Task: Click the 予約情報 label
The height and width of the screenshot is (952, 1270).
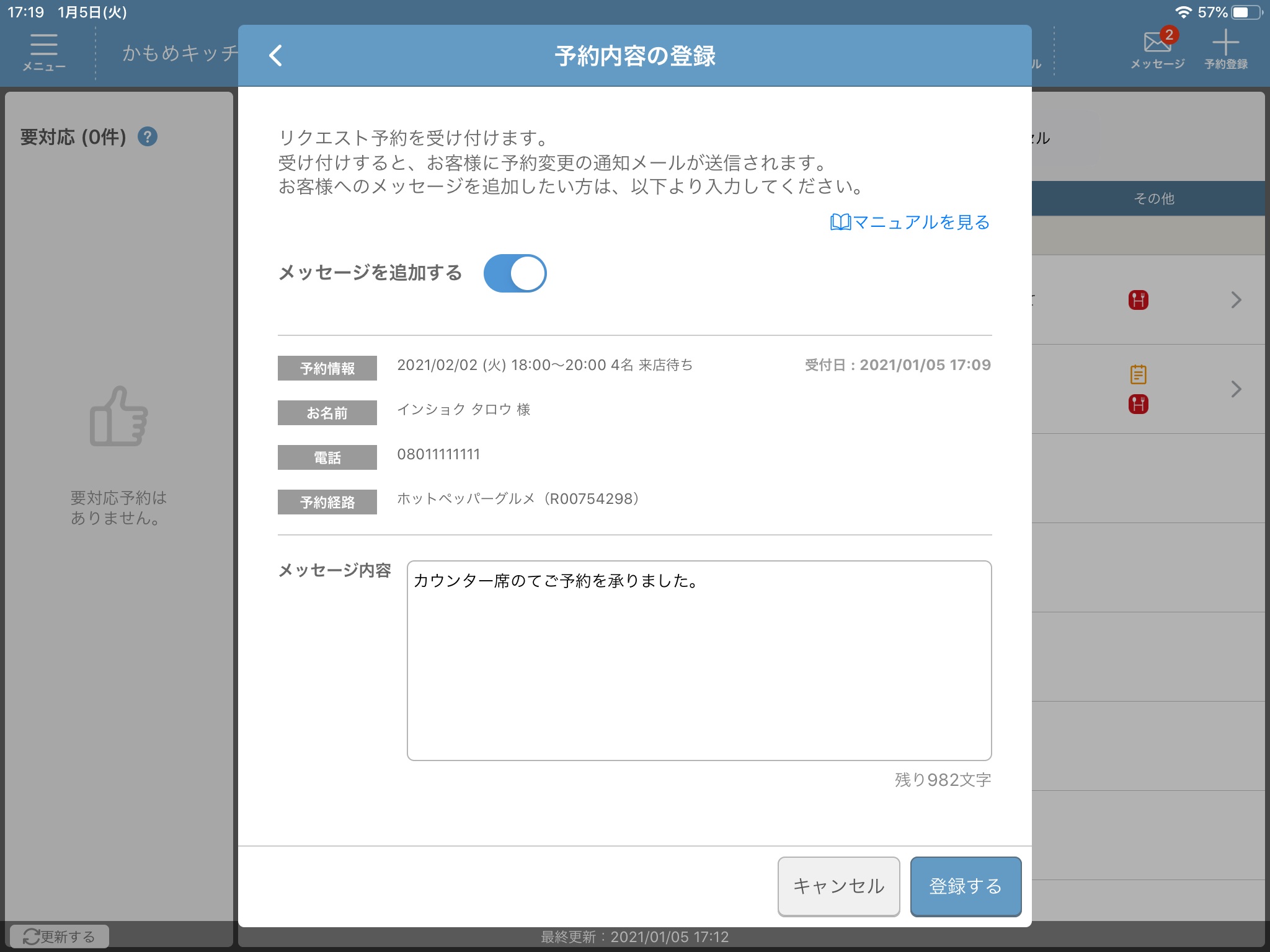Action: pyautogui.click(x=327, y=368)
